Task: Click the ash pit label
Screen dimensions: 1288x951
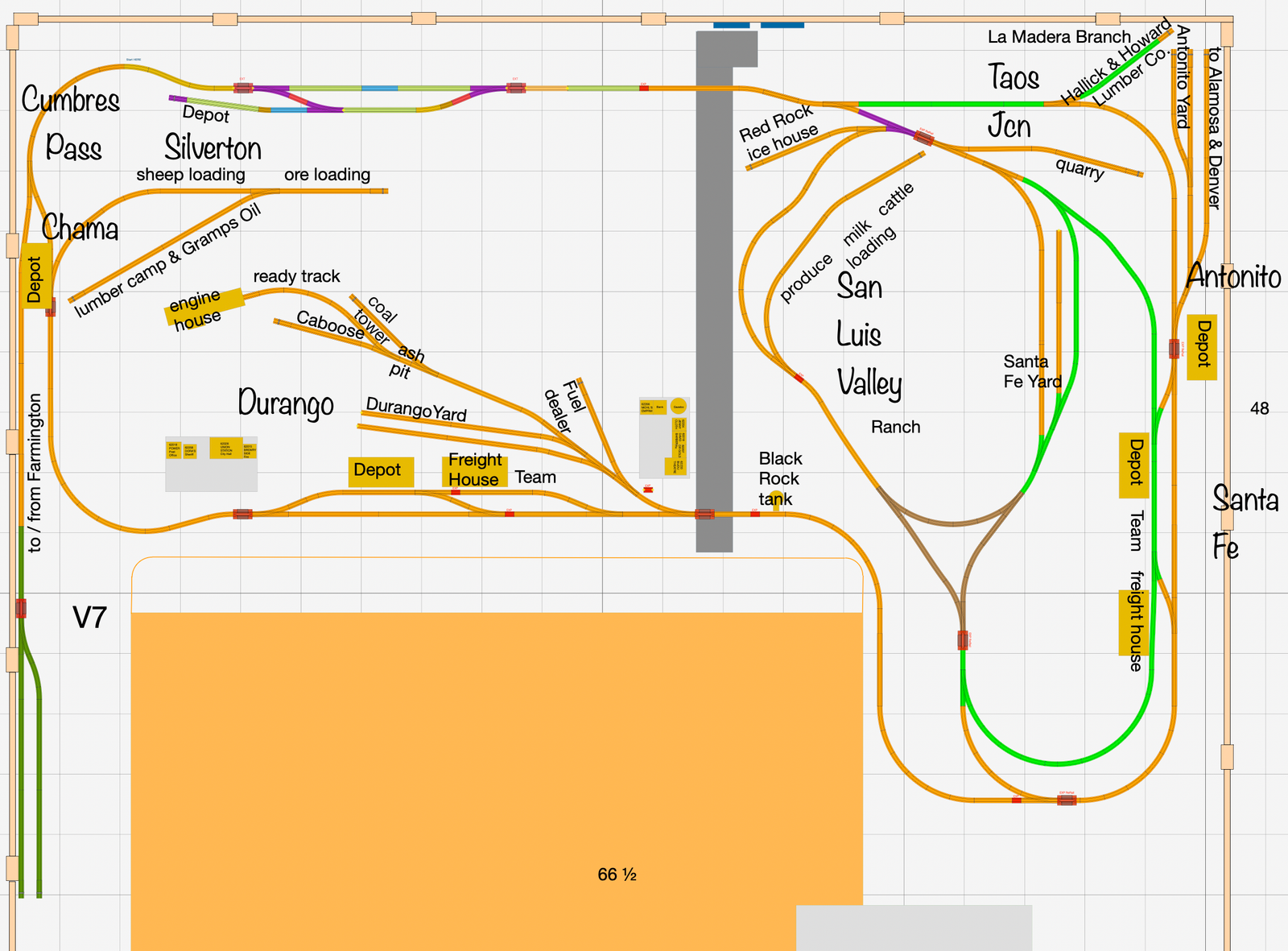Action: [407, 362]
